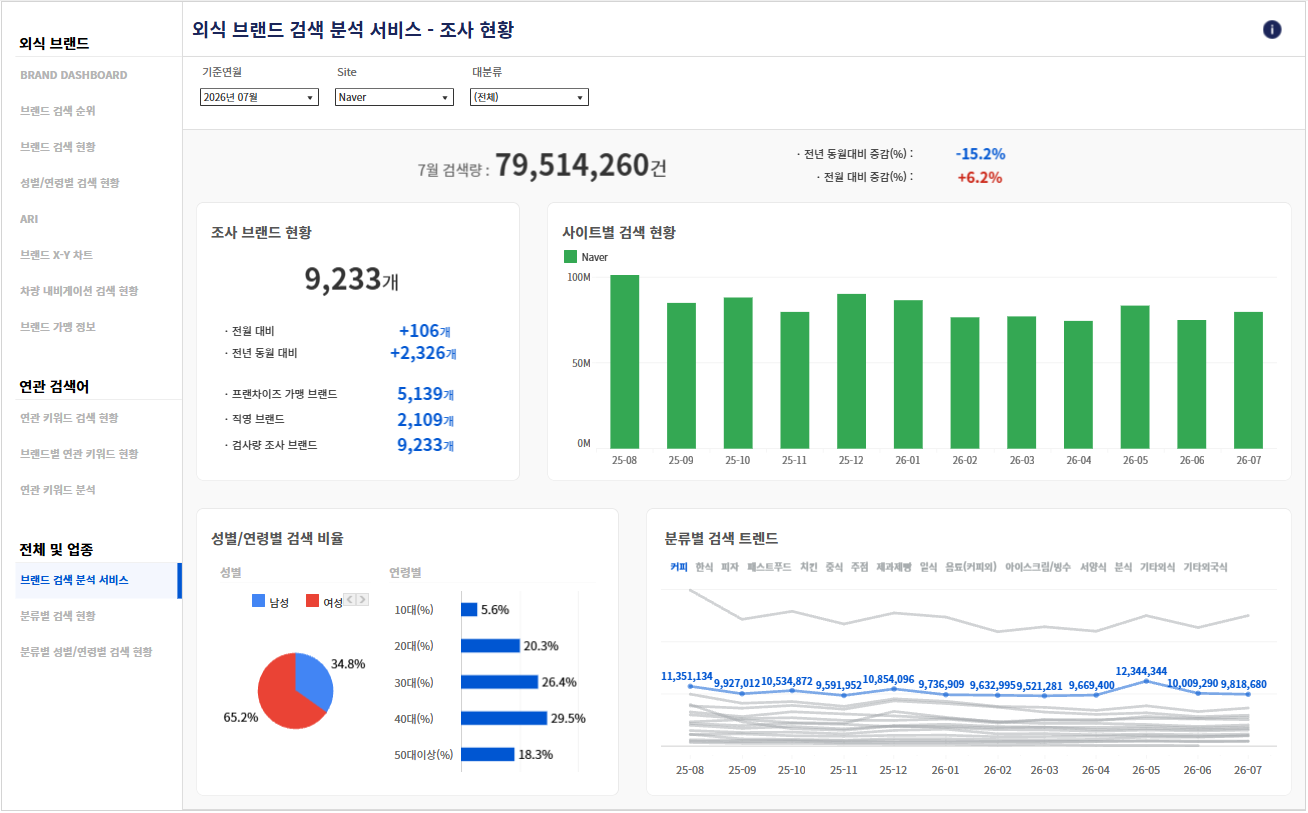Toggle the 남성 blue legend item
This screenshot has width=1308, height=813.
click(x=271, y=601)
